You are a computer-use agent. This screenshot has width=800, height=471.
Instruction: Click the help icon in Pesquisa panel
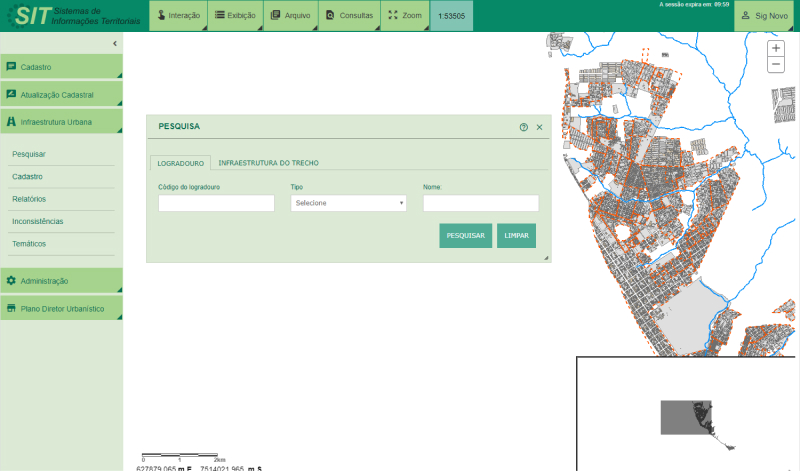point(523,127)
